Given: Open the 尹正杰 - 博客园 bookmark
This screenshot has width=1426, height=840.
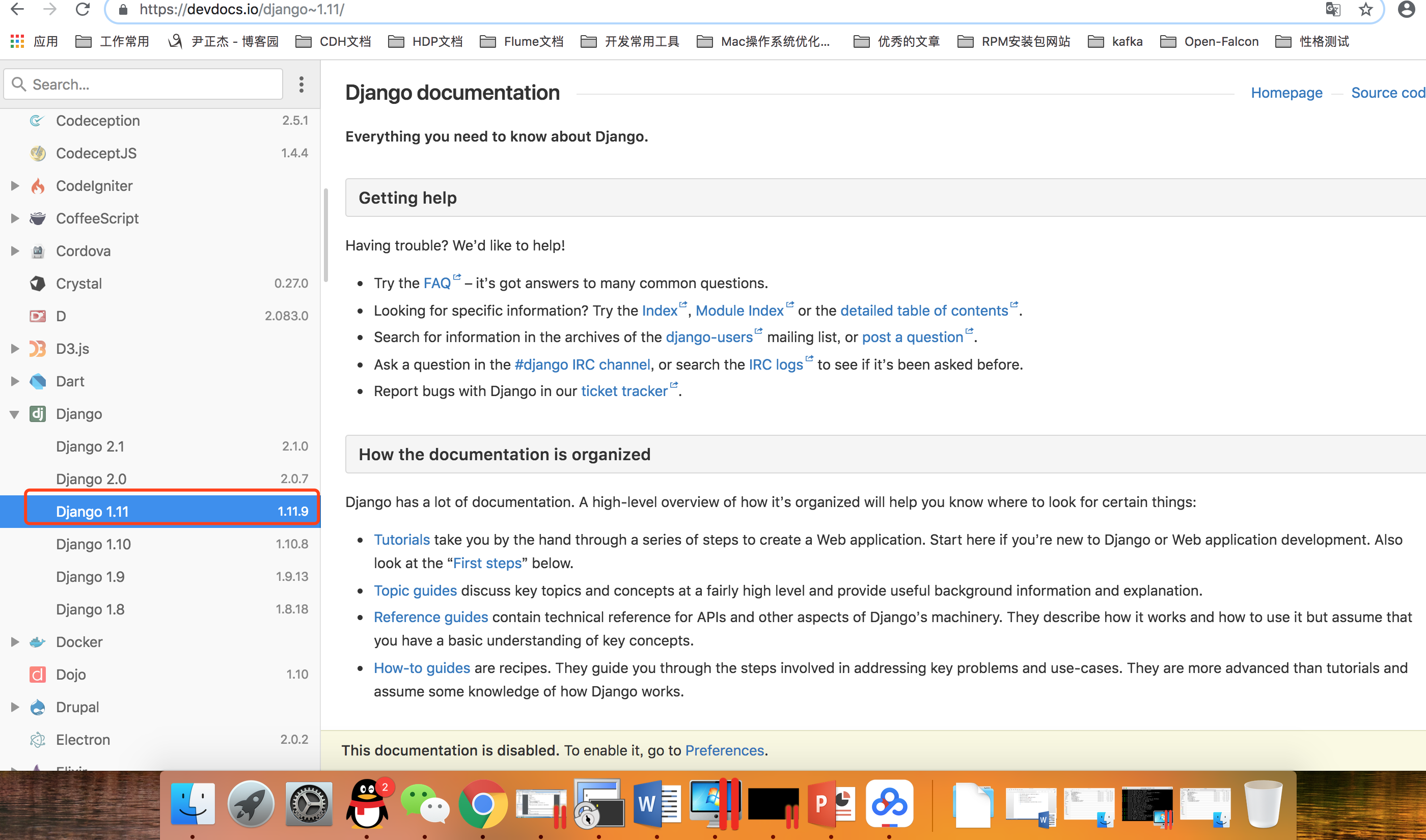Looking at the screenshot, I should pos(224,41).
